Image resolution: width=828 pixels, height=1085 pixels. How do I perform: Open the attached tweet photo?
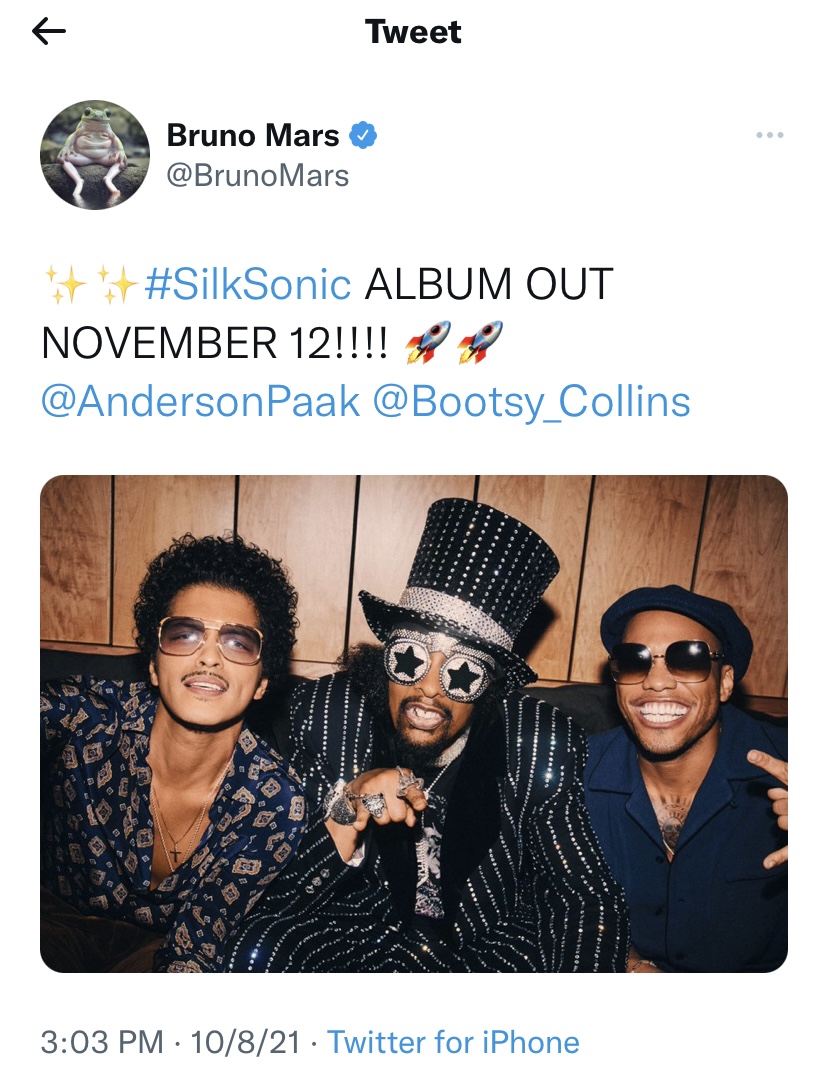point(414,724)
